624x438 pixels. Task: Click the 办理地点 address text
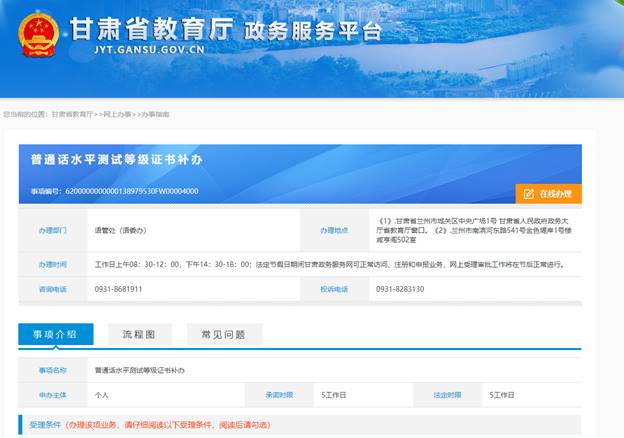473,231
